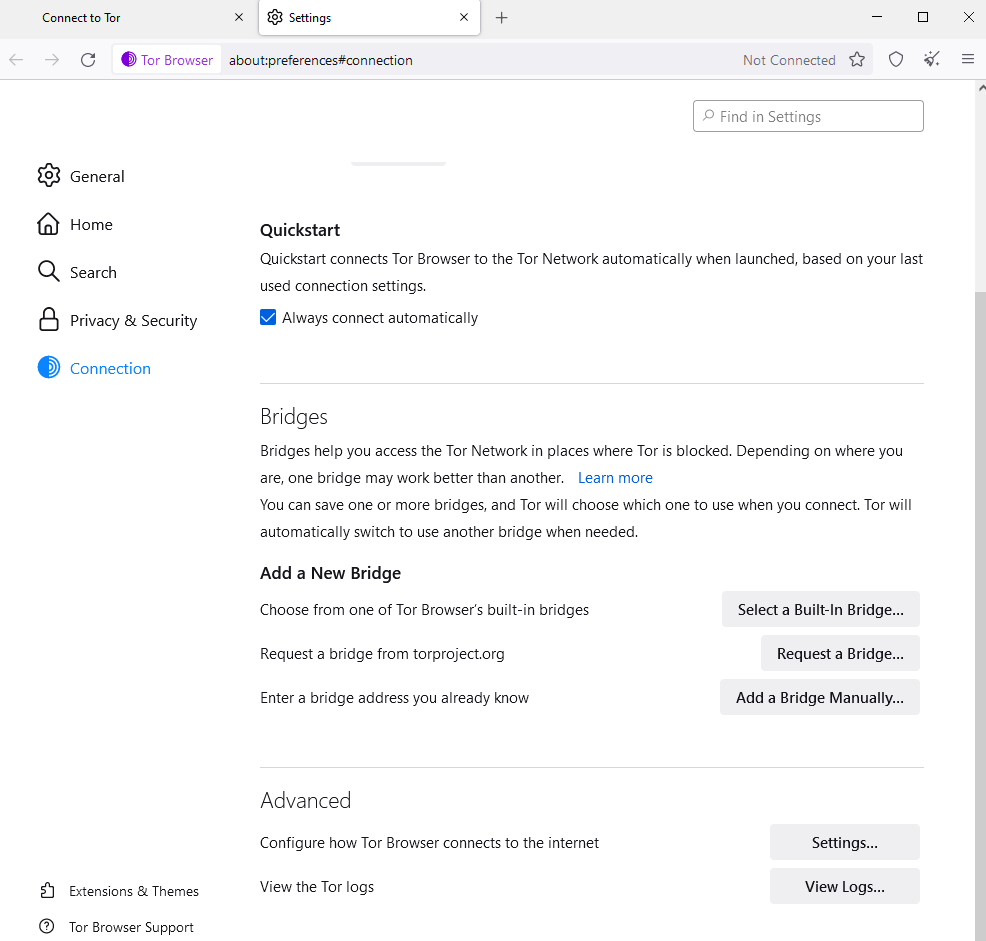Click the New Identity broom icon
The image size is (986, 941).
[x=931, y=60]
